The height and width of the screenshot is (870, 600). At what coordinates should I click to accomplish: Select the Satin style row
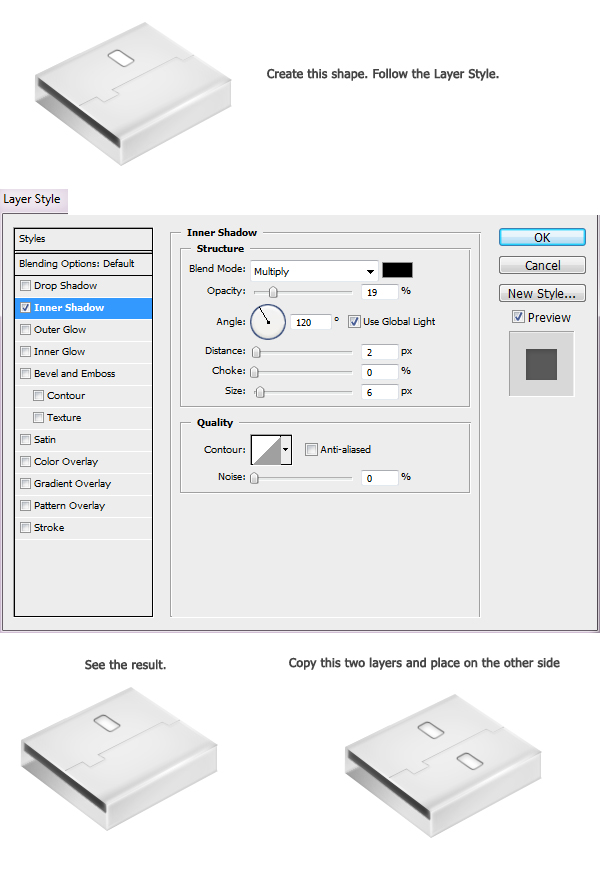click(x=83, y=439)
